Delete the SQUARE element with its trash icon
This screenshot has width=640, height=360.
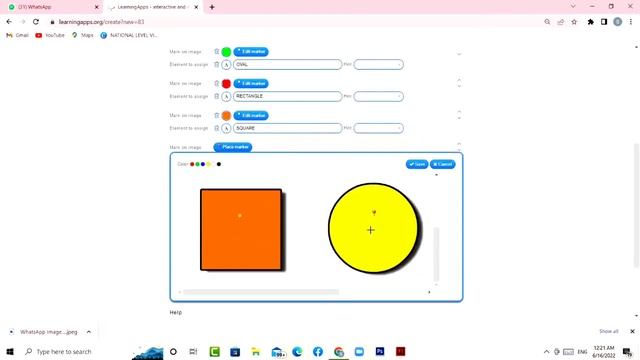click(x=217, y=128)
